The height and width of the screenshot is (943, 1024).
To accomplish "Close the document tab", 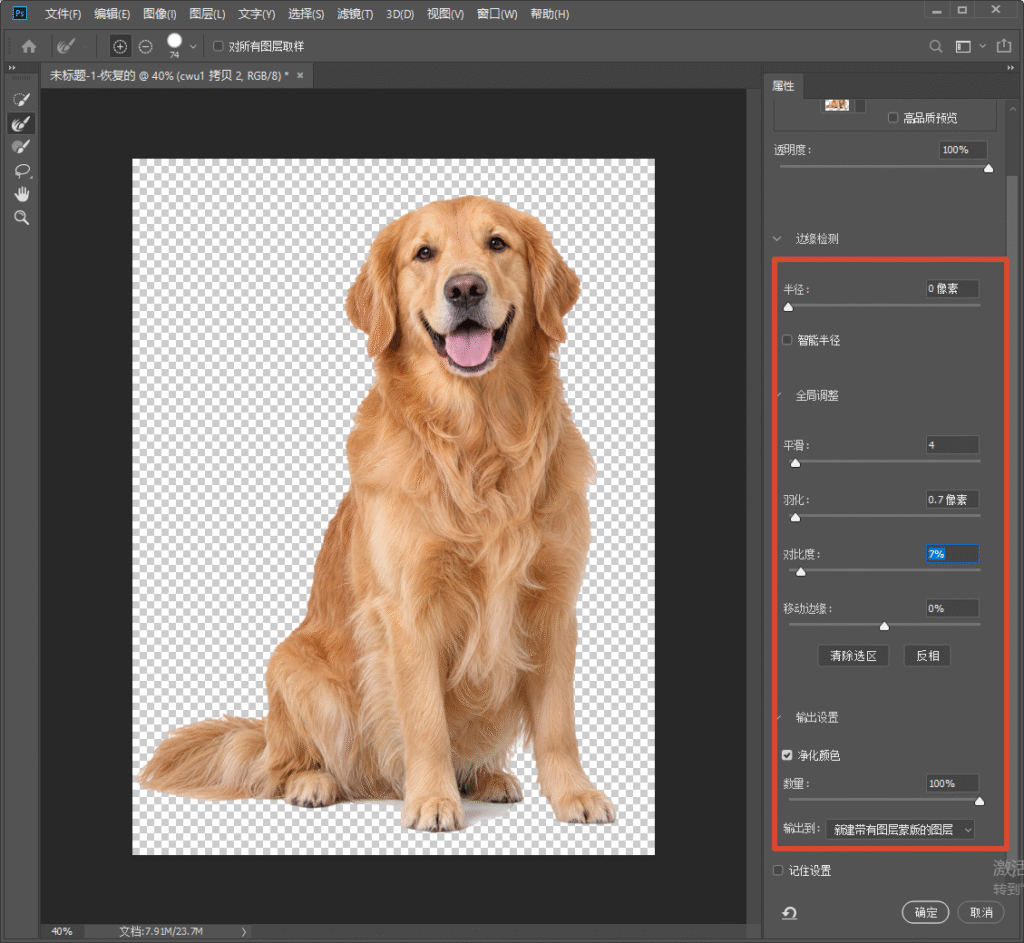I will pos(300,75).
